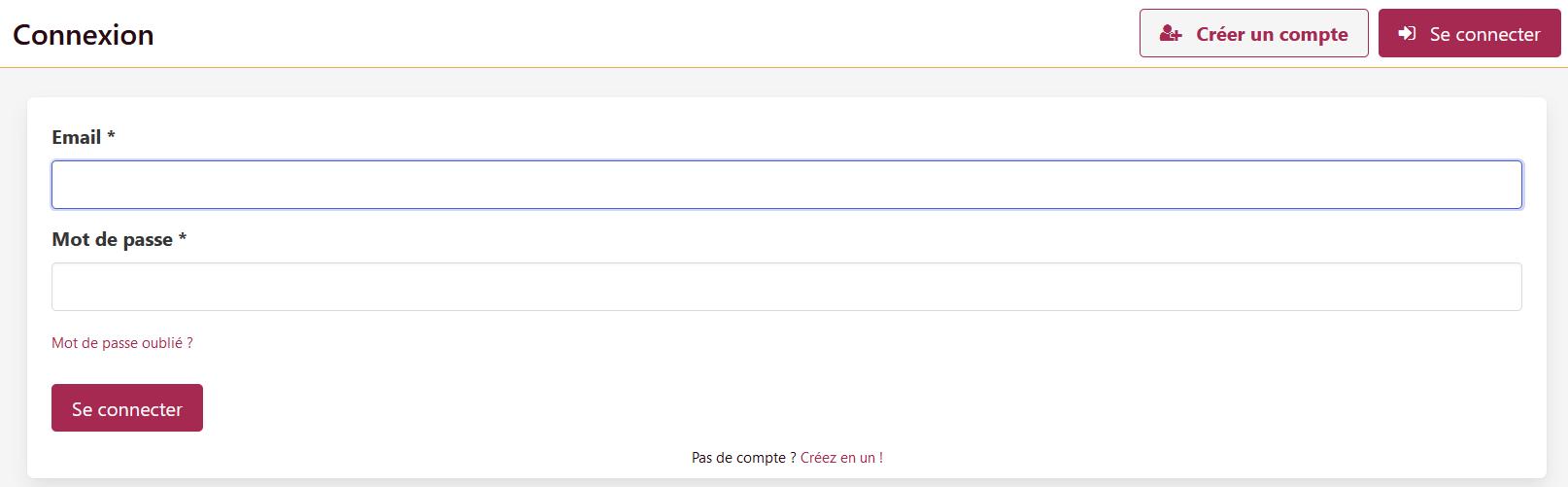Select the header Se connecter button
1568x487 pixels.
coord(1469,33)
